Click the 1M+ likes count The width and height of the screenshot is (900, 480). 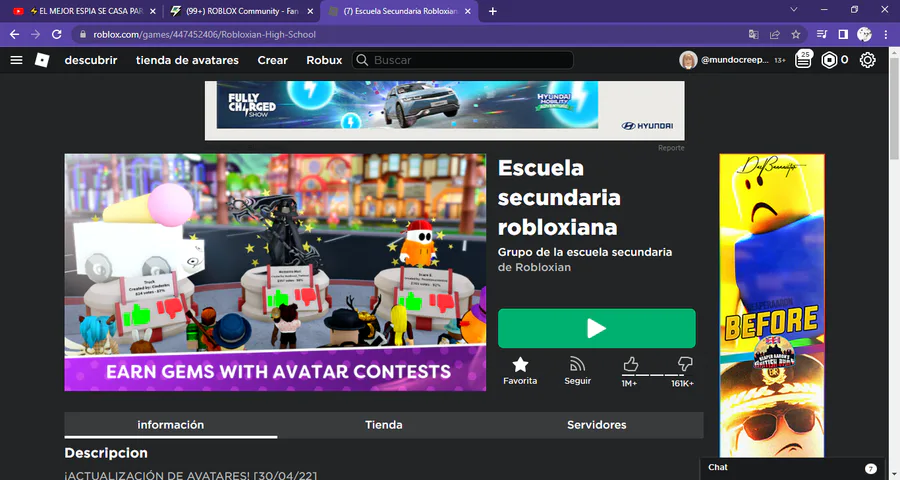coord(629,384)
